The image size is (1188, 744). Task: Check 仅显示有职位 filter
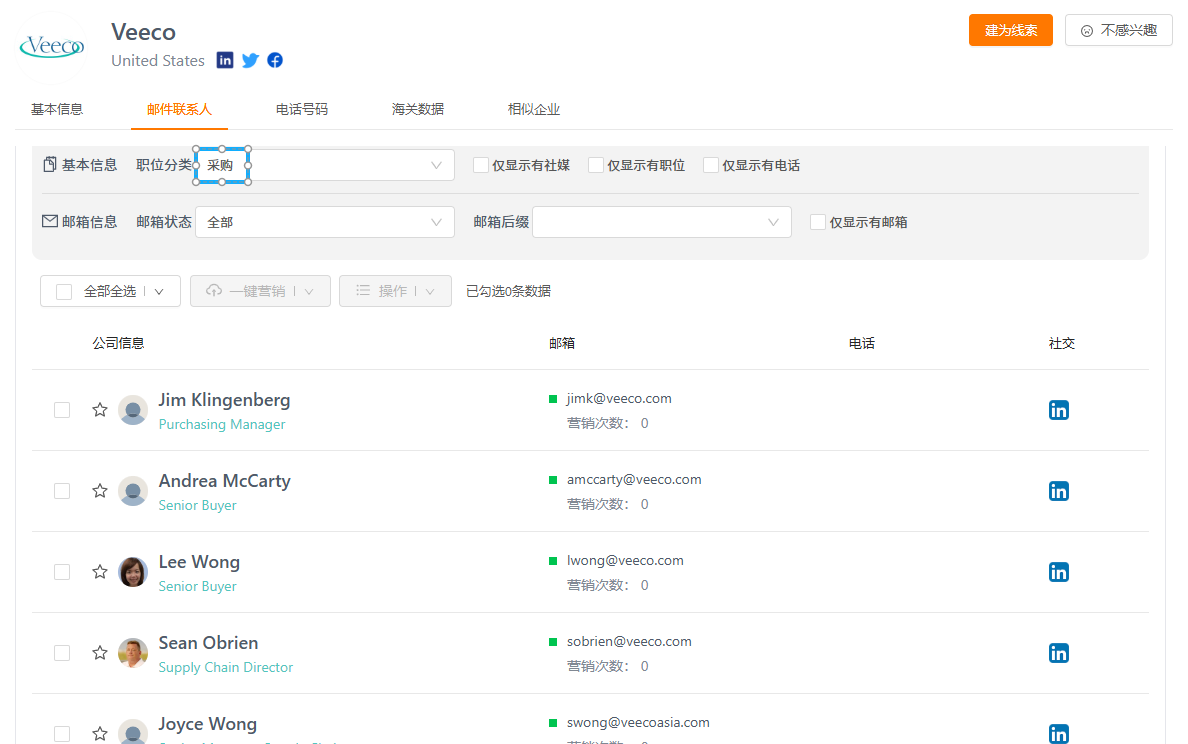point(596,165)
